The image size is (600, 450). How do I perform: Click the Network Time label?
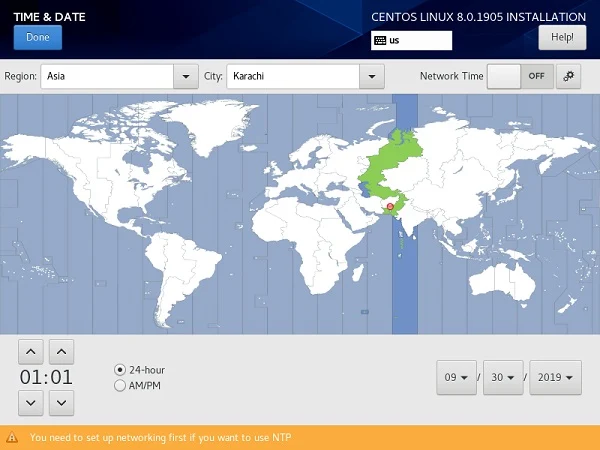[x=452, y=76]
